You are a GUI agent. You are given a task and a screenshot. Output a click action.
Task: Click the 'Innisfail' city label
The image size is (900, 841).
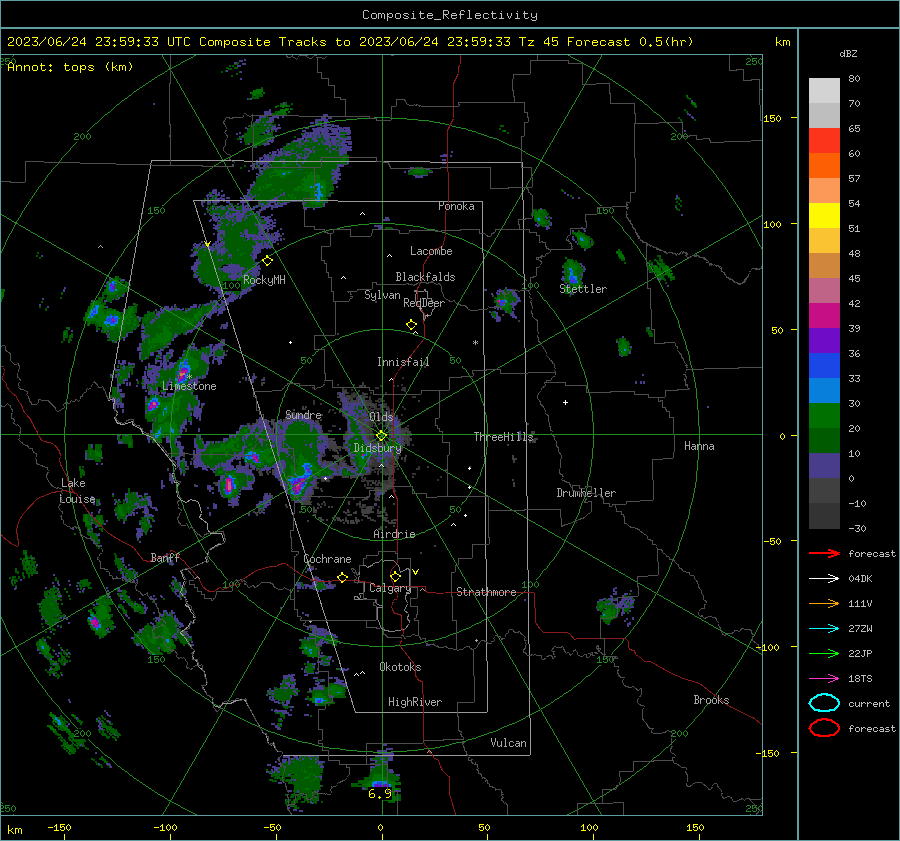[x=403, y=362]
